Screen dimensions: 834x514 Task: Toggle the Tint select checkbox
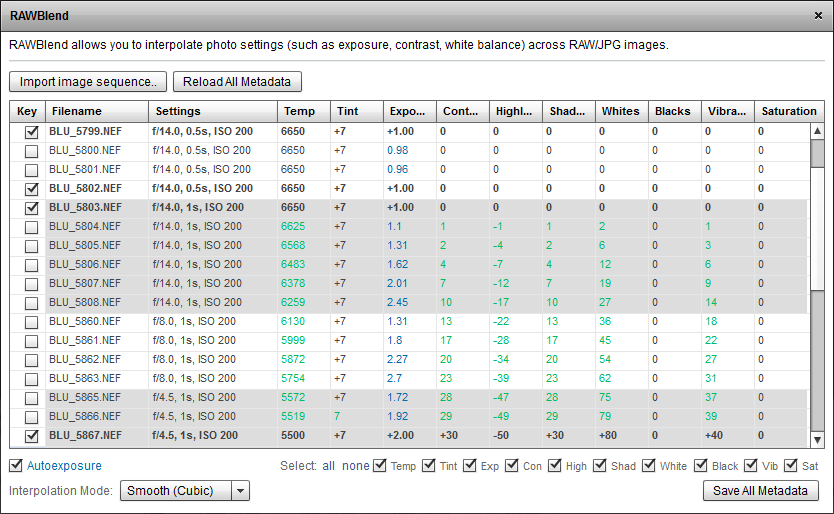[x=429, y=466]
